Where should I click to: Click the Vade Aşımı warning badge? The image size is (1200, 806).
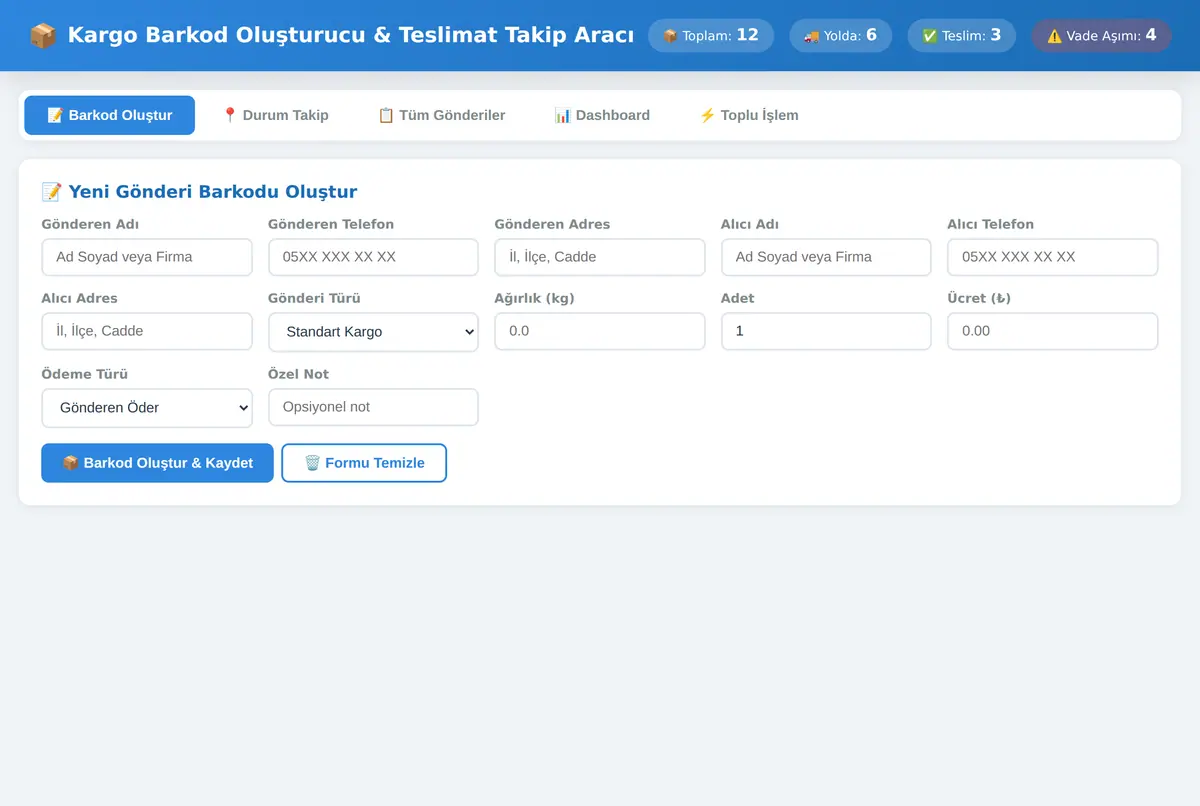tap(1101, 35)
